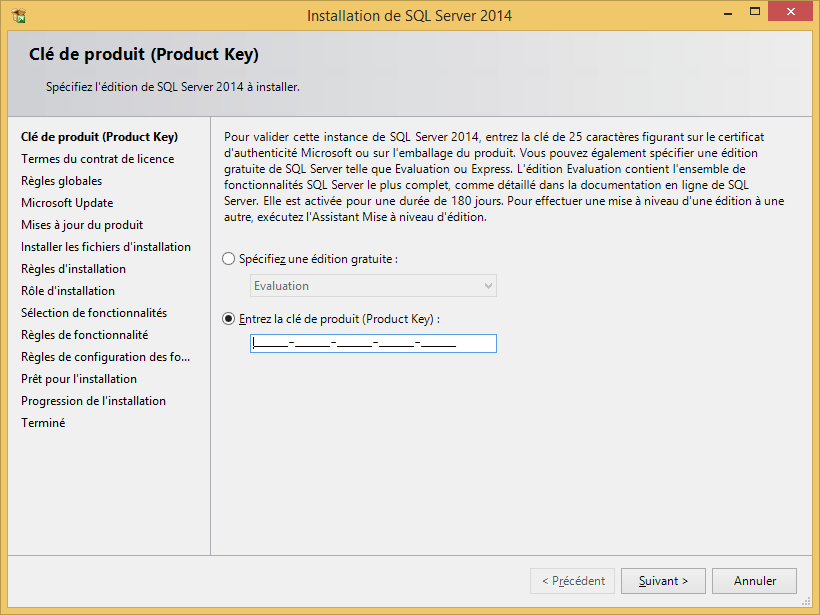Select Sélection de fonctionnalités step
This screenshot has width=820, height=615.
pyautogui.click(x=94, y=313)
